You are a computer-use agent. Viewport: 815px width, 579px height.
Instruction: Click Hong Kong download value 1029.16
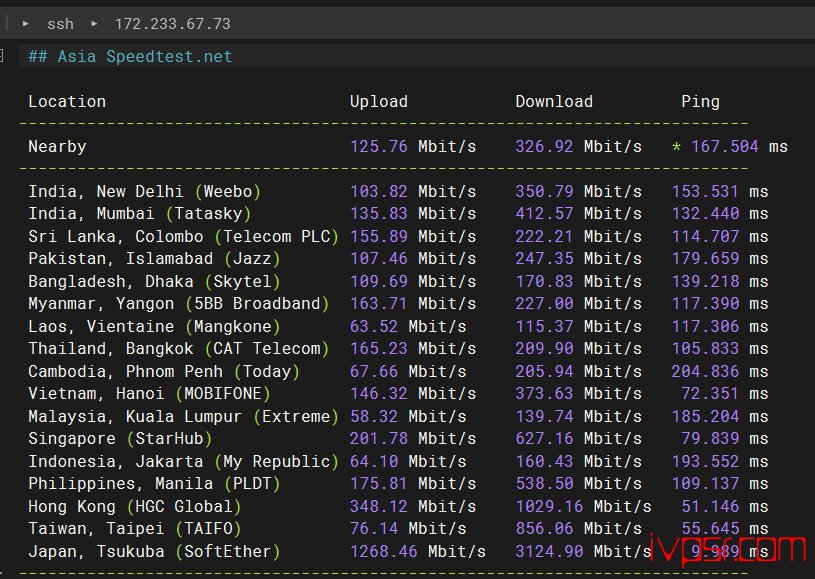click(549, 507)
